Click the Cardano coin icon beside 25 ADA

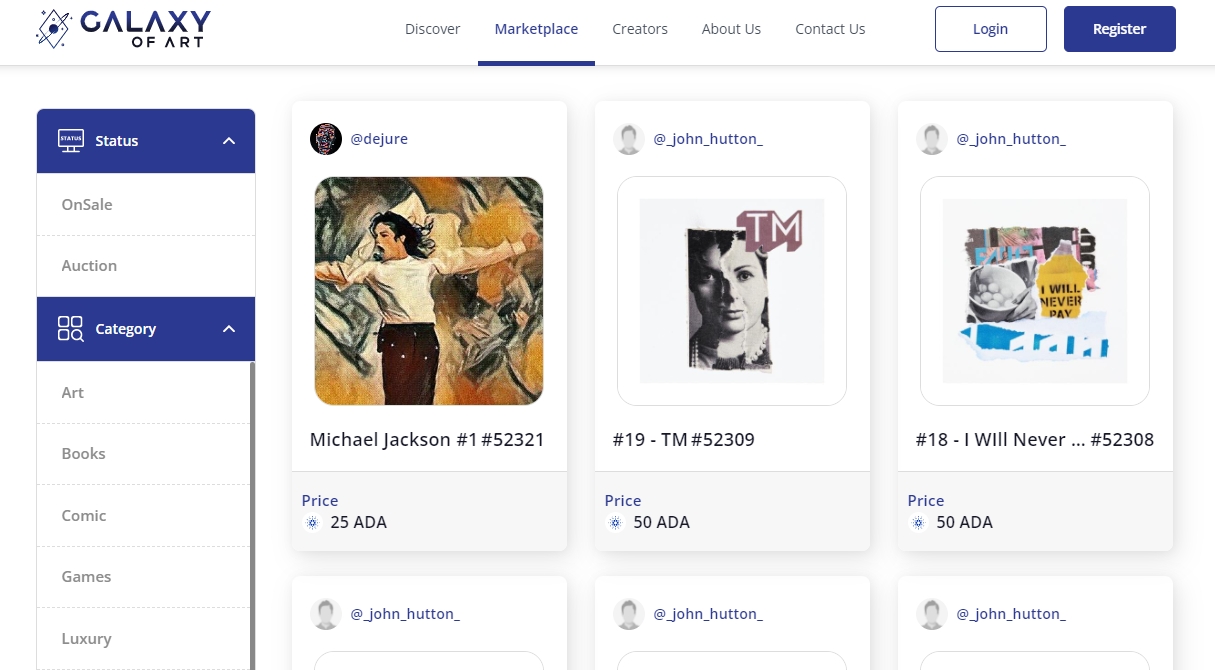(x=311, y=523)
